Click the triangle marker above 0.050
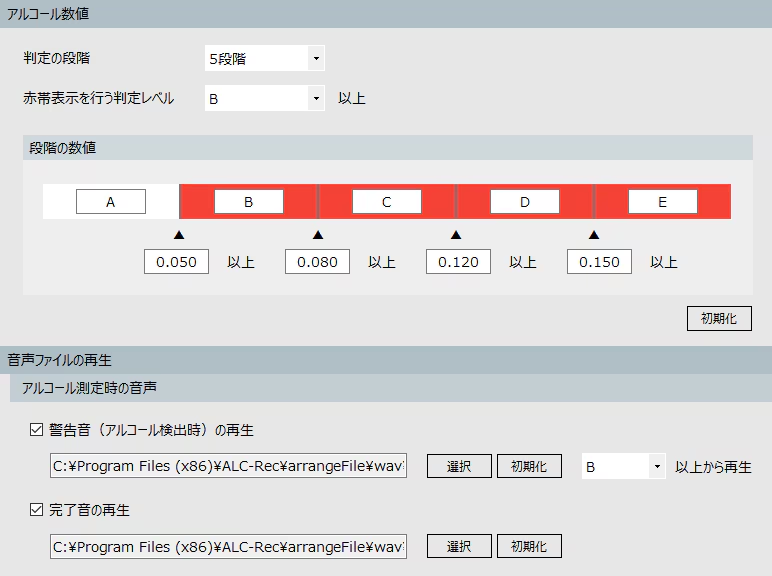 coord(179,235)
